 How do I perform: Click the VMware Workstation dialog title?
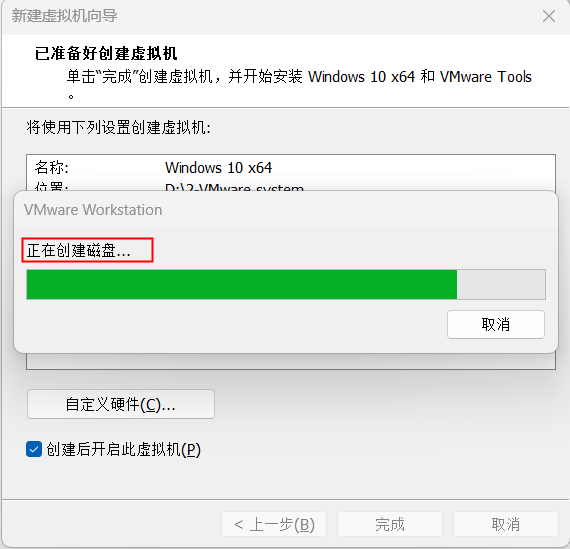[93, 210]
